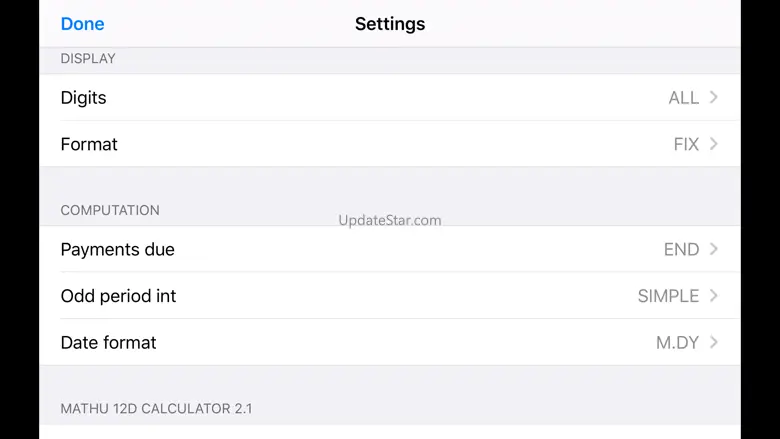Click the chevron next to FIX
Screen dimensions: 780x439
[714, 144]
